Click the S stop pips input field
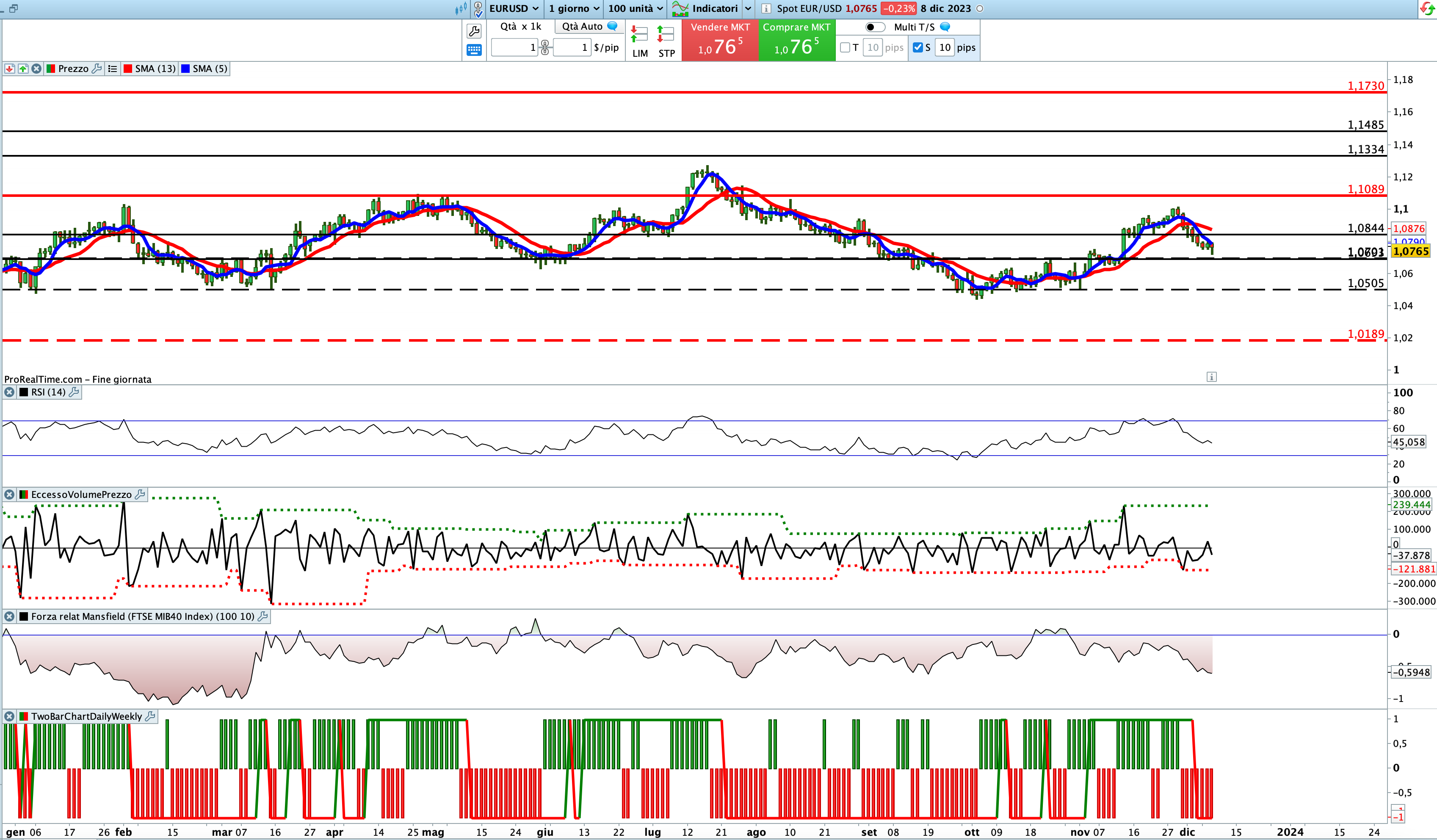This screenshot has width=1437, height=840. [945, 47]
